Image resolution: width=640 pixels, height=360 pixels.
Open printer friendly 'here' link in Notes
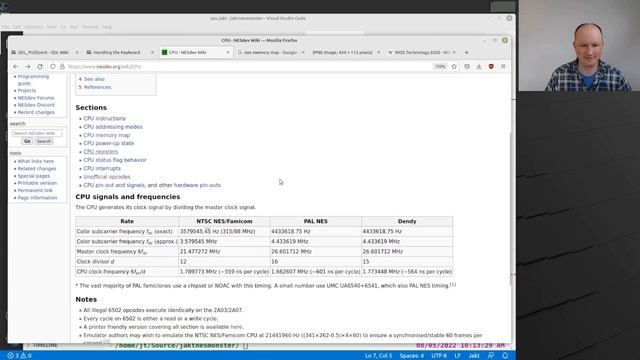236,327
